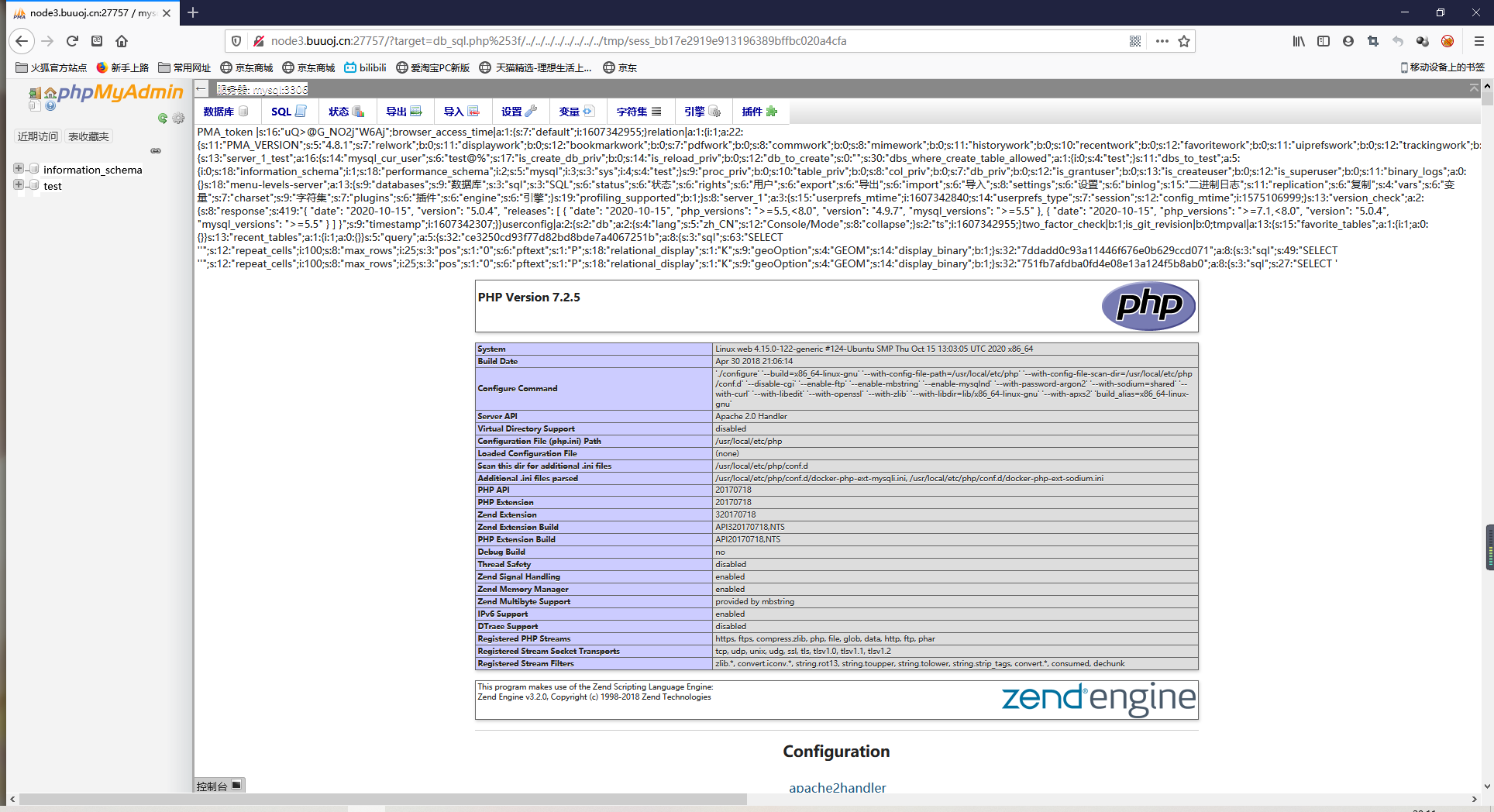Open the 爱淘宝PC新版 bookmark
The width and height of the screenshot is (1494, 812).
pos(433,68)
